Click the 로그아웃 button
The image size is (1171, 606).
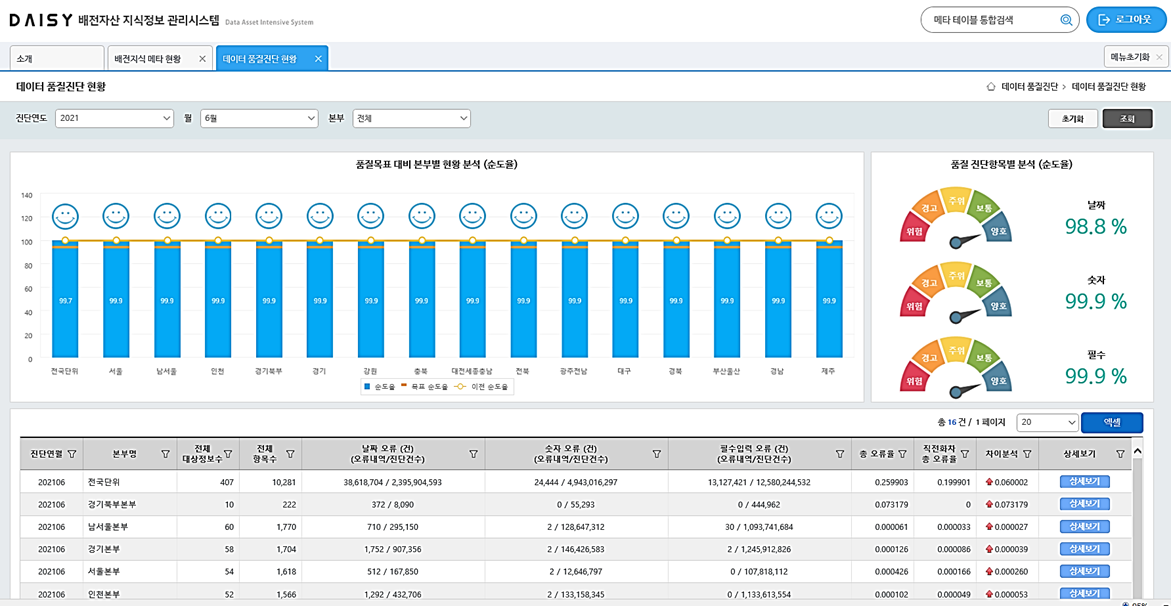[1126, 20]
